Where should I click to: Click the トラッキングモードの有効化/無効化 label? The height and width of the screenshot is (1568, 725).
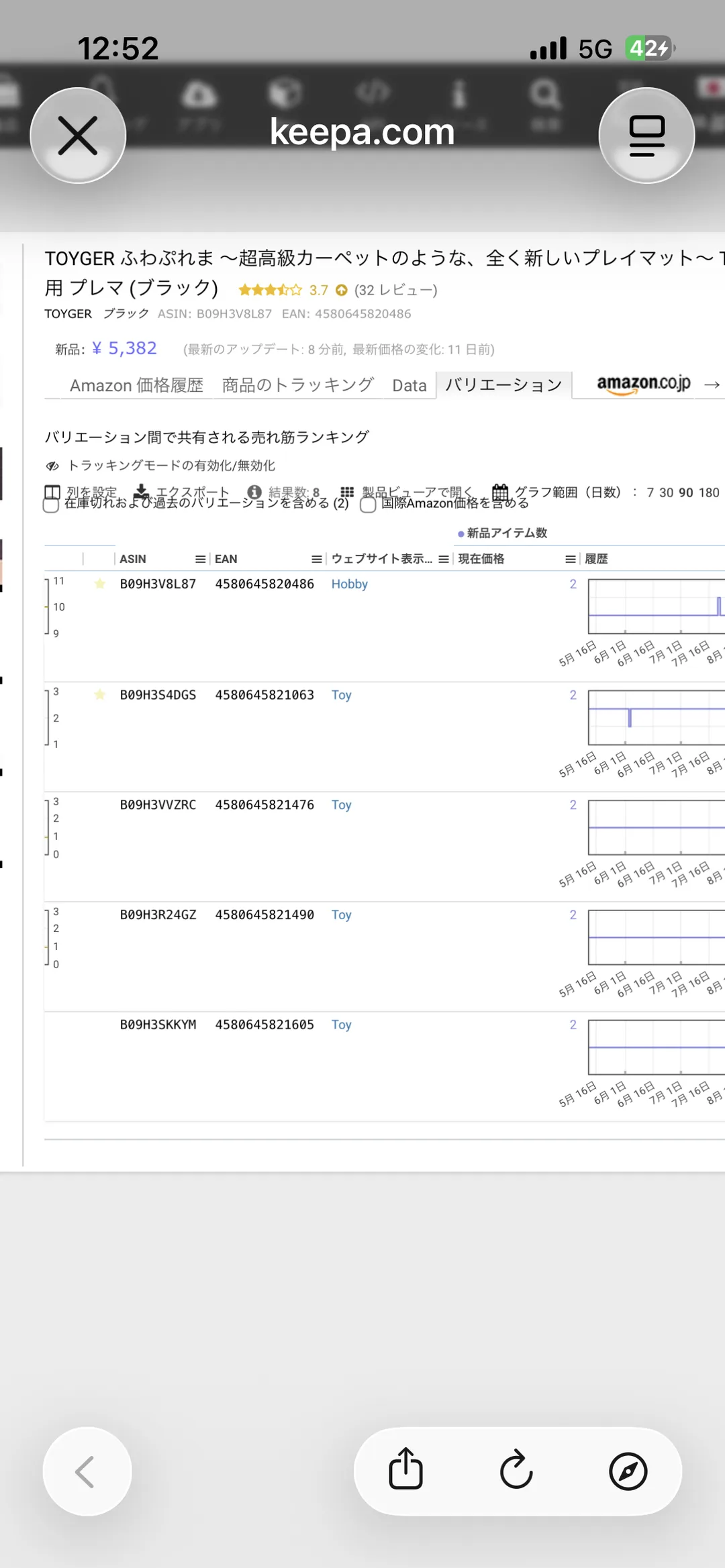[172, 466]
